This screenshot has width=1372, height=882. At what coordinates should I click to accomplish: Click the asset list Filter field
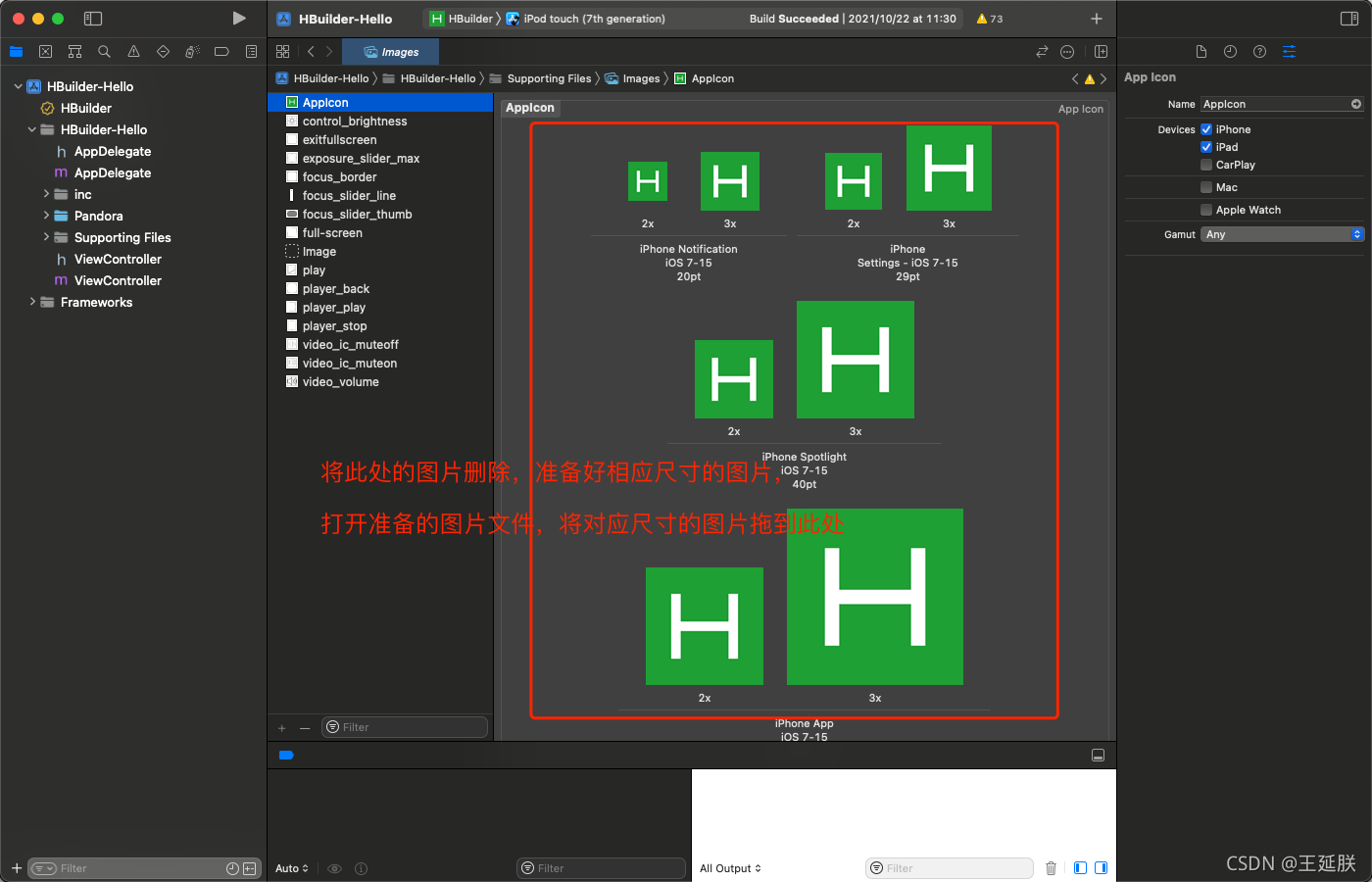pos(405,727)
